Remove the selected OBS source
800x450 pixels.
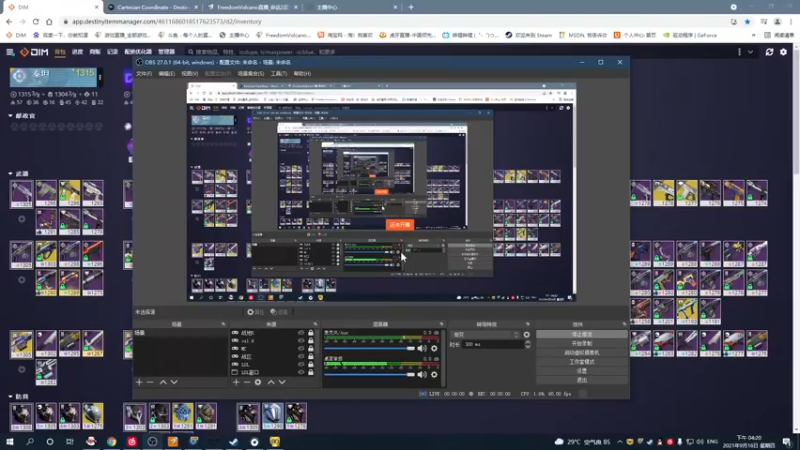click(247, 382)
